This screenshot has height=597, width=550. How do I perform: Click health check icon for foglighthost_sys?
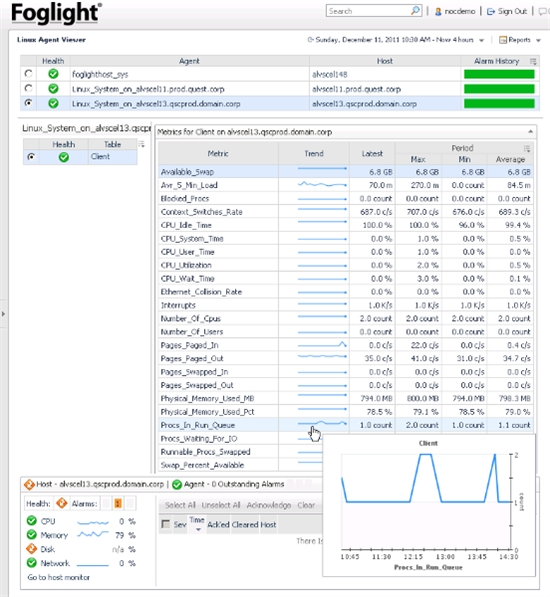(x=53, y=74)
